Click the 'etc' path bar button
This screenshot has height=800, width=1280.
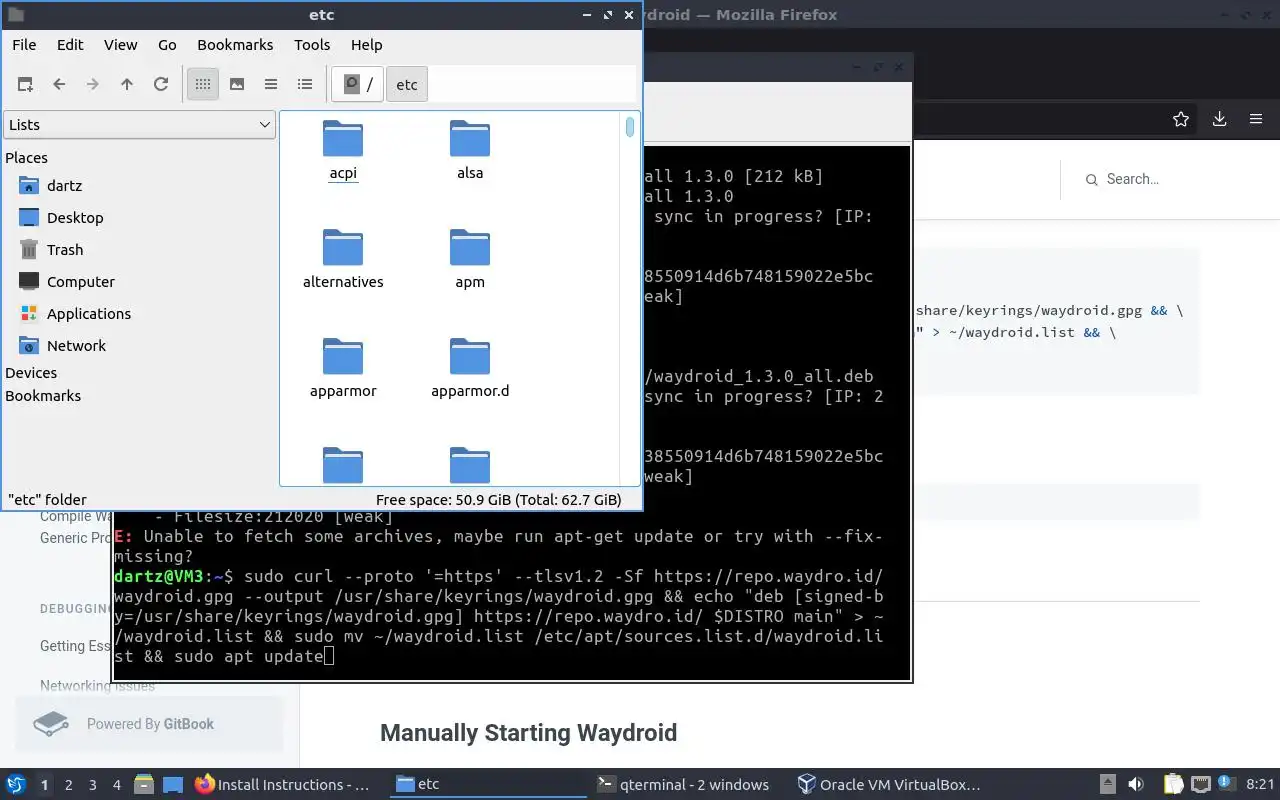point(407,85)
